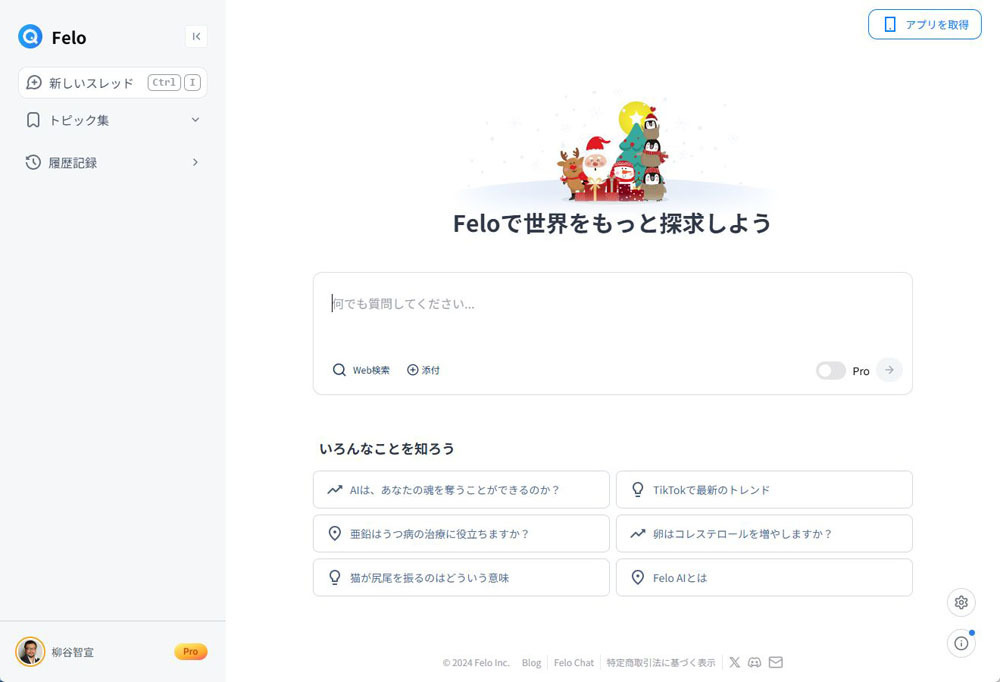Expand the トピック集 chevron

[x=195, y=120]
